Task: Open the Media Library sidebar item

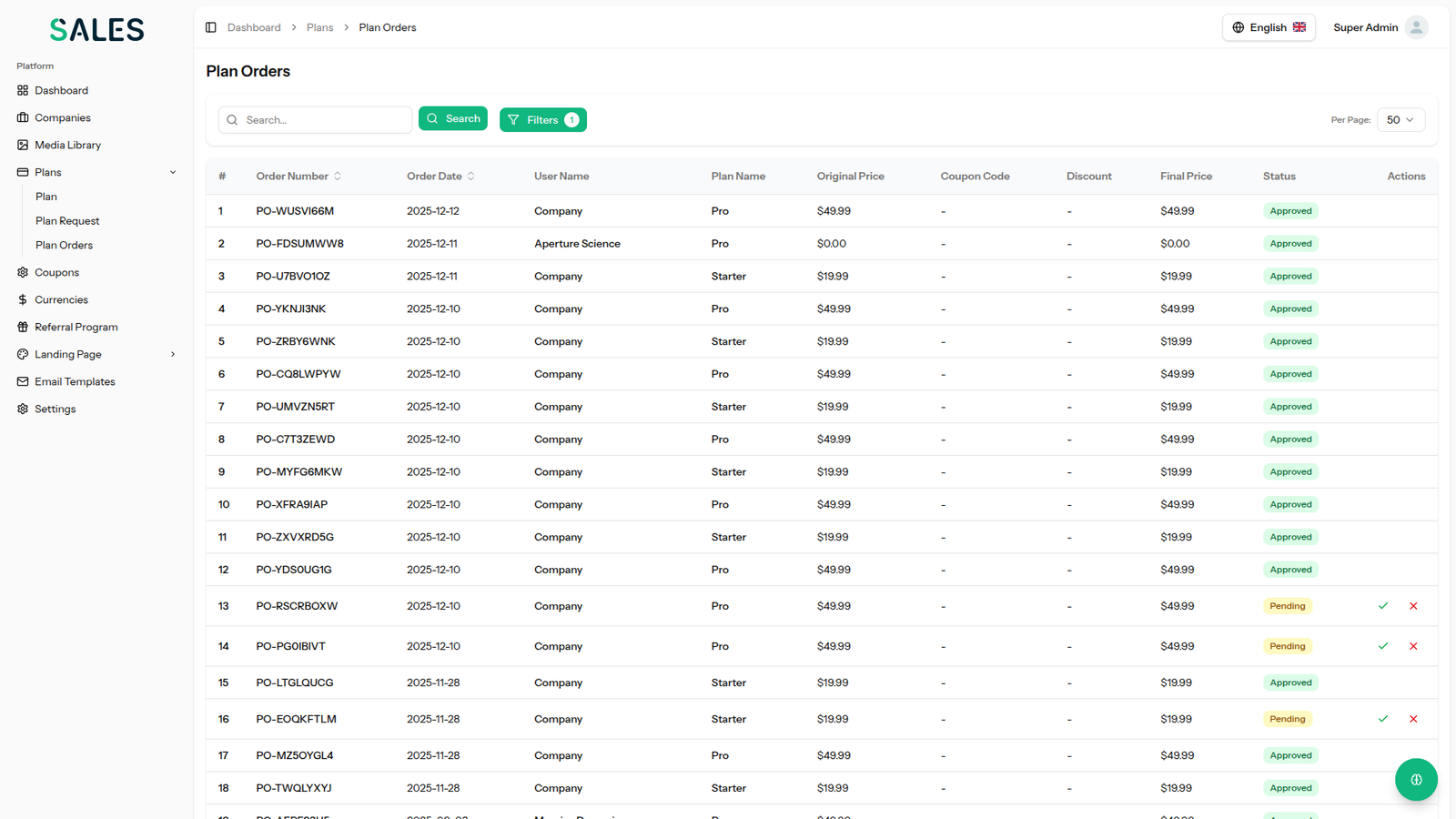Action: click(x=67, y=145)
